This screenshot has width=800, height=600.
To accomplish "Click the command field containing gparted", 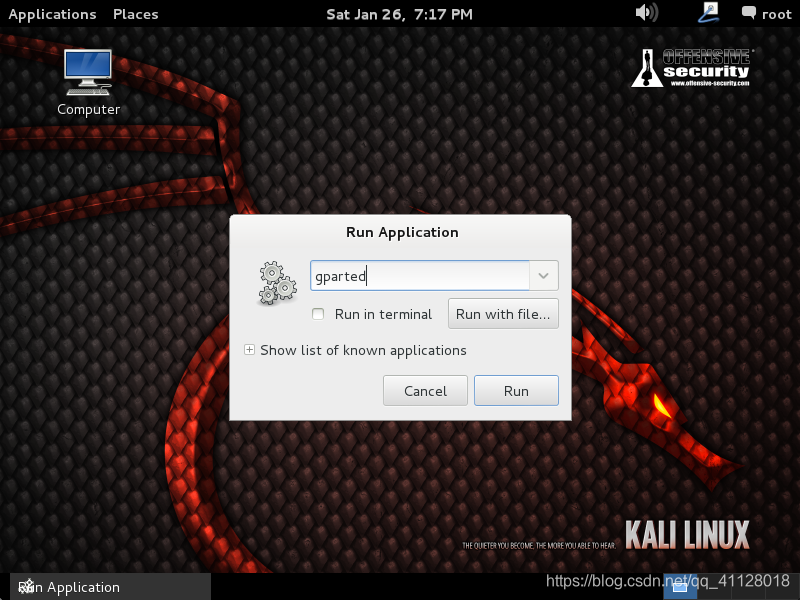I will pos(420,276).
